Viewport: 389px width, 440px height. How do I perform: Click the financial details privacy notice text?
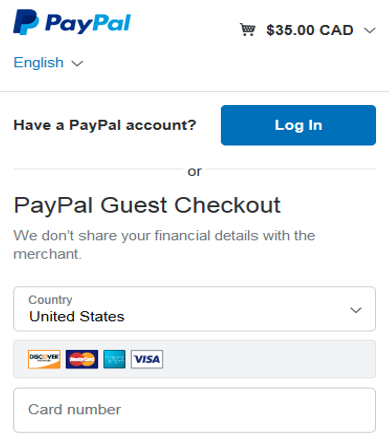pyautogui.click(x=164, y=245)
